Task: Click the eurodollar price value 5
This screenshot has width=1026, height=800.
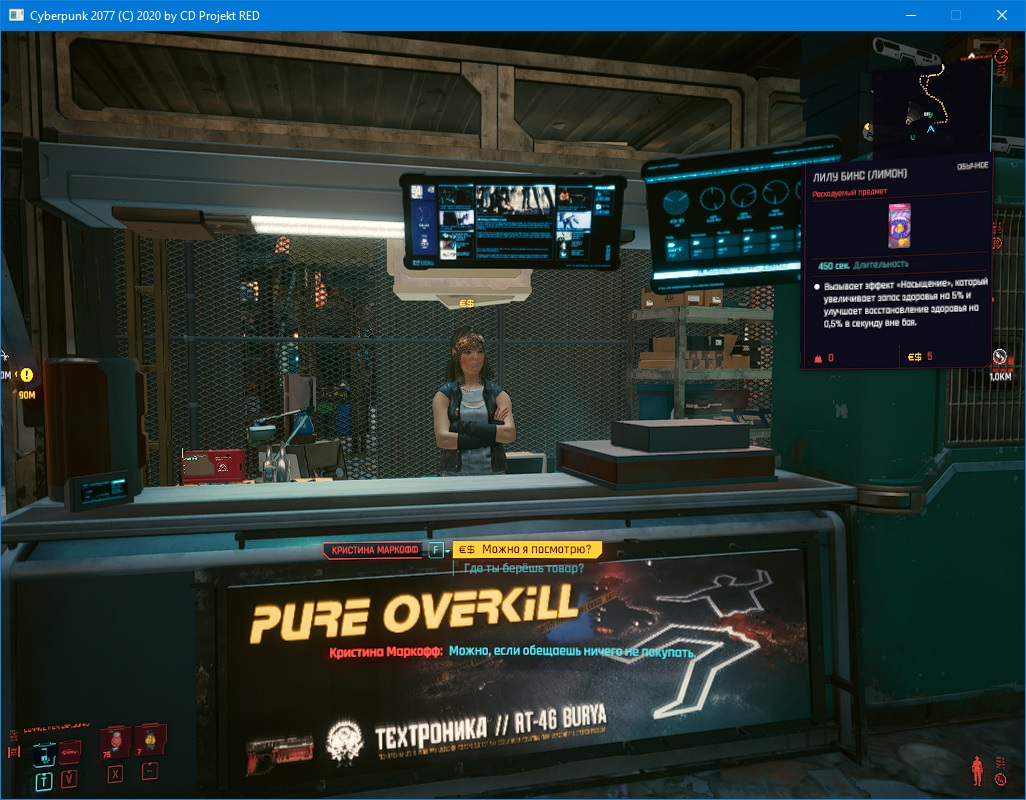Action: coord(930,357)
